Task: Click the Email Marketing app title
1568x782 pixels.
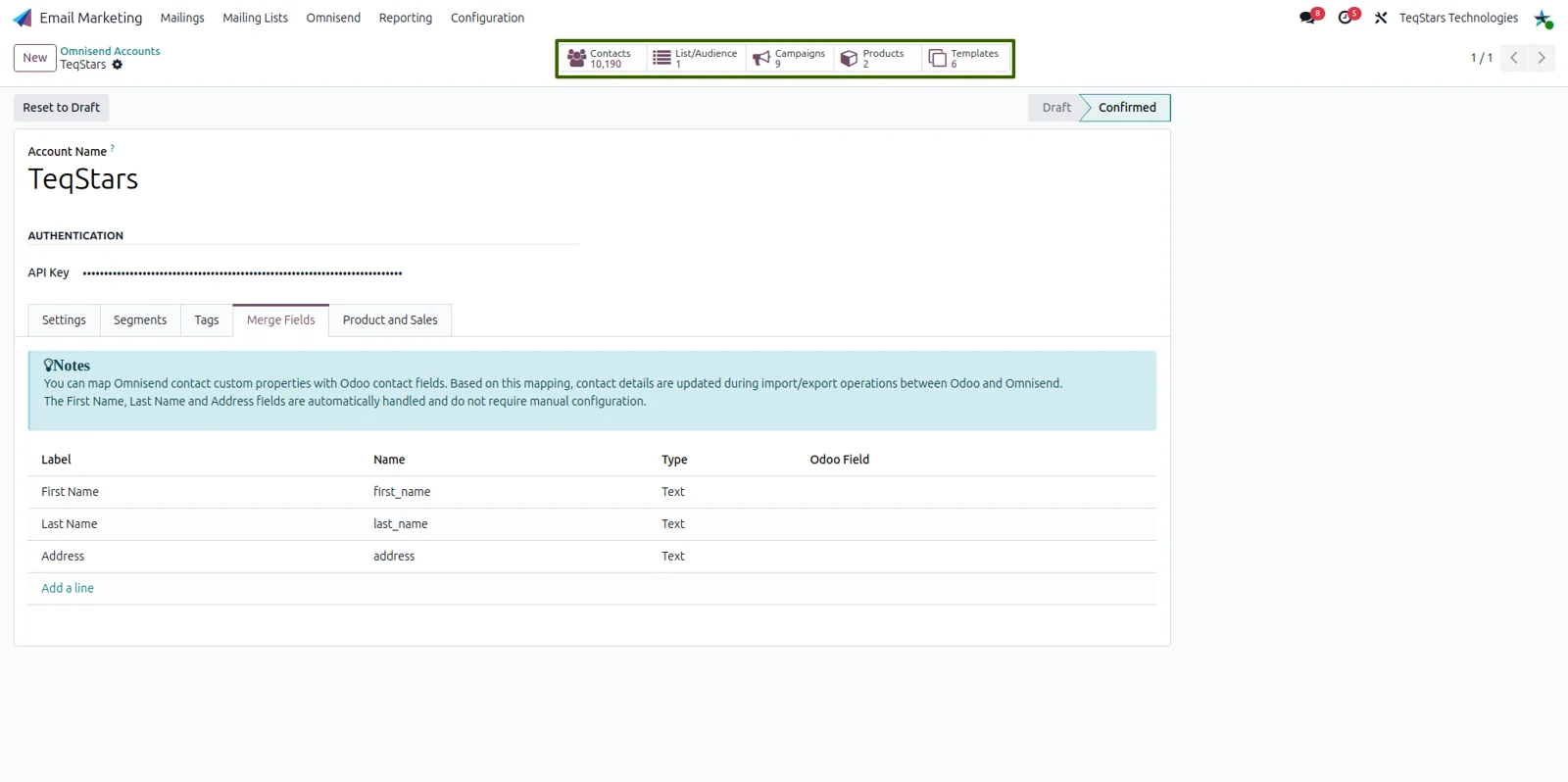Action: click(x=90, y=18)
